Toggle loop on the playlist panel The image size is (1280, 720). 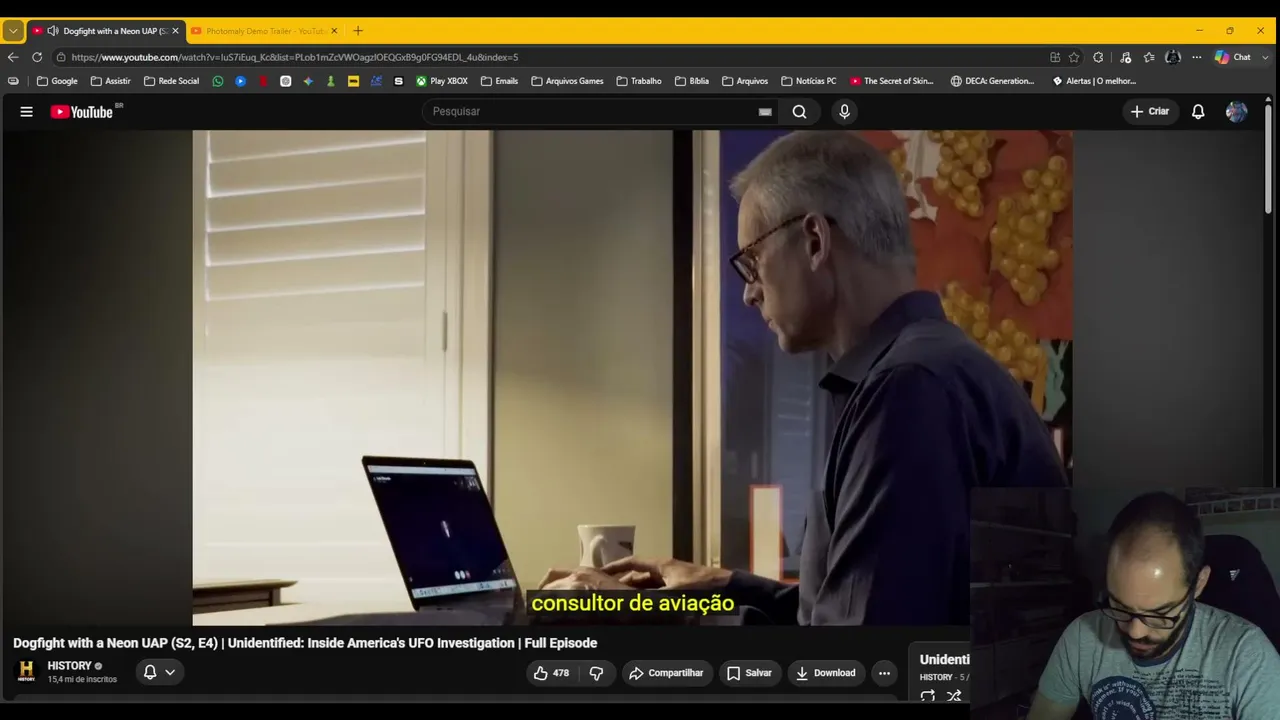pos(928,696)
